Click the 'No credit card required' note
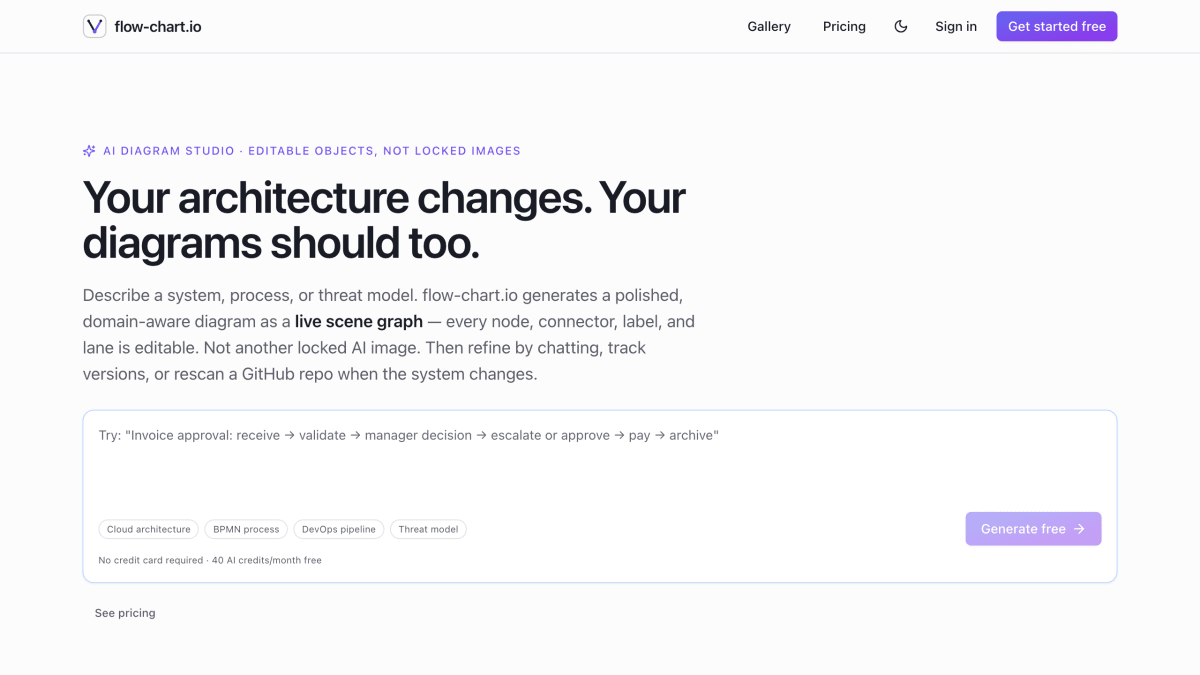 click(x=150, y=561)
